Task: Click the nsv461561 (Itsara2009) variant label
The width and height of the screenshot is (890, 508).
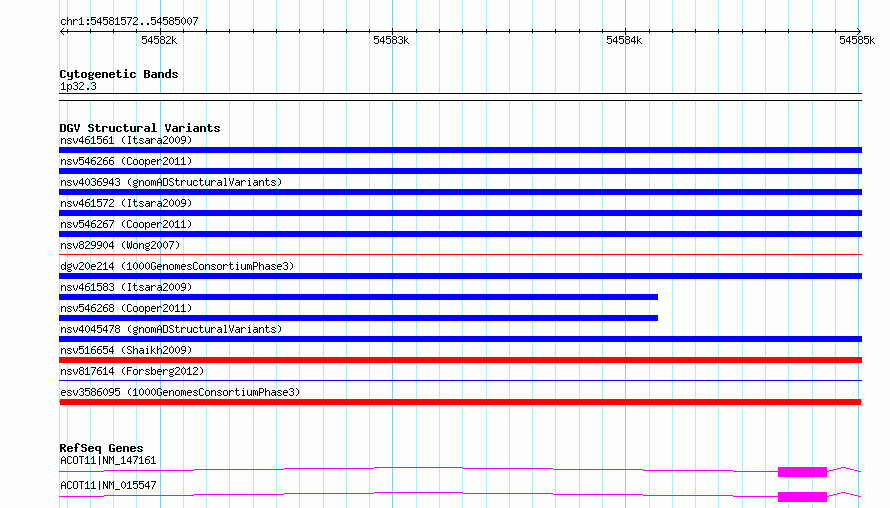Action: tap(126, 140)
